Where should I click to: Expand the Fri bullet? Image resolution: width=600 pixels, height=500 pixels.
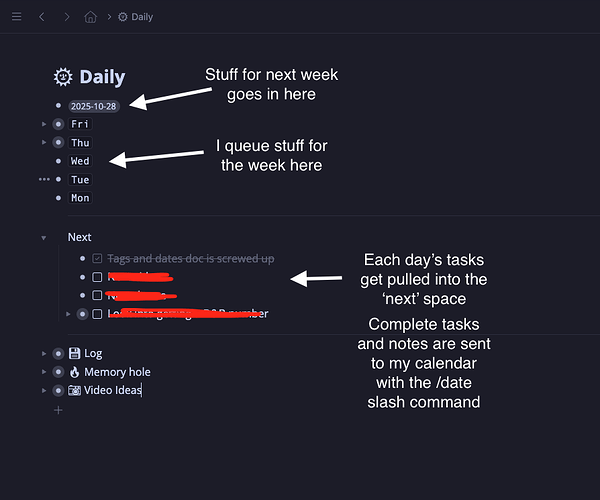pos(44,124)
